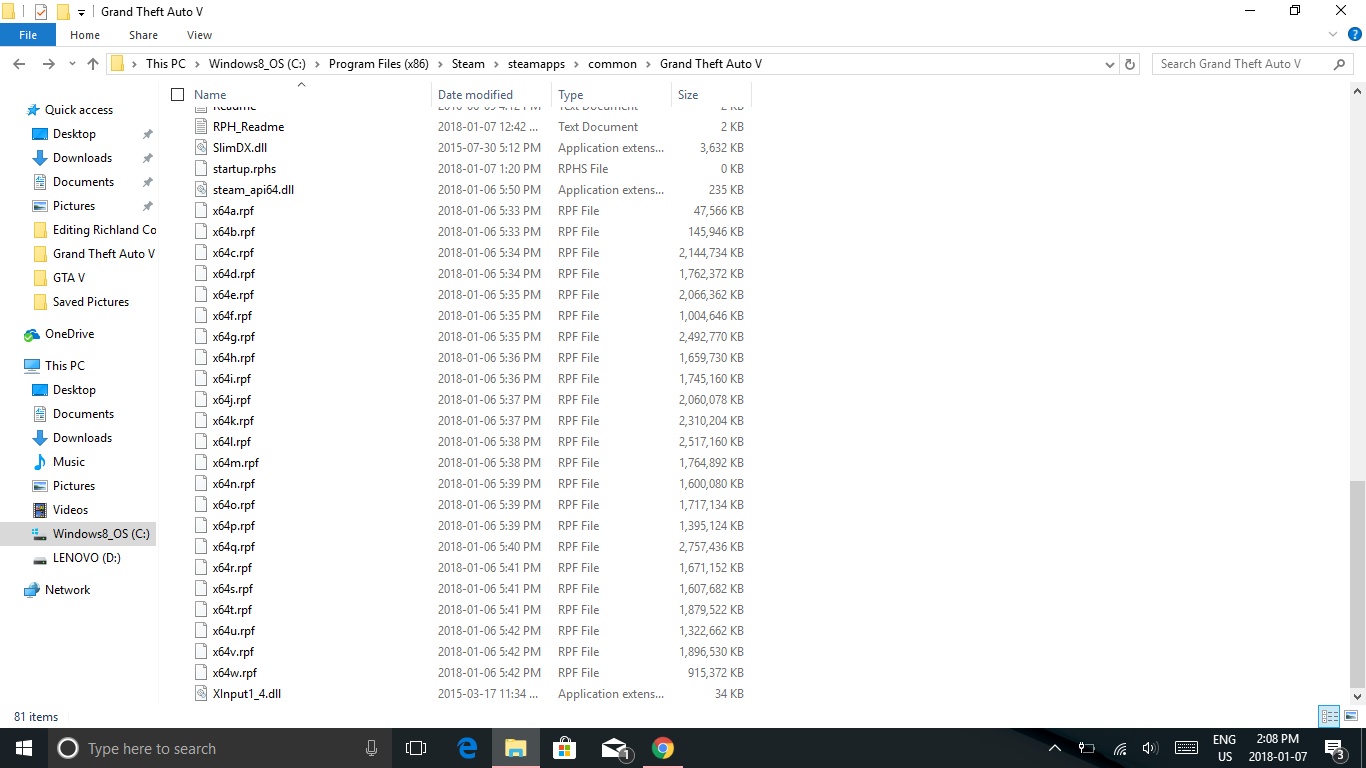Open the address bar history dropdown
Screen dimensions: 1366x768
(x=1110, y=64)
